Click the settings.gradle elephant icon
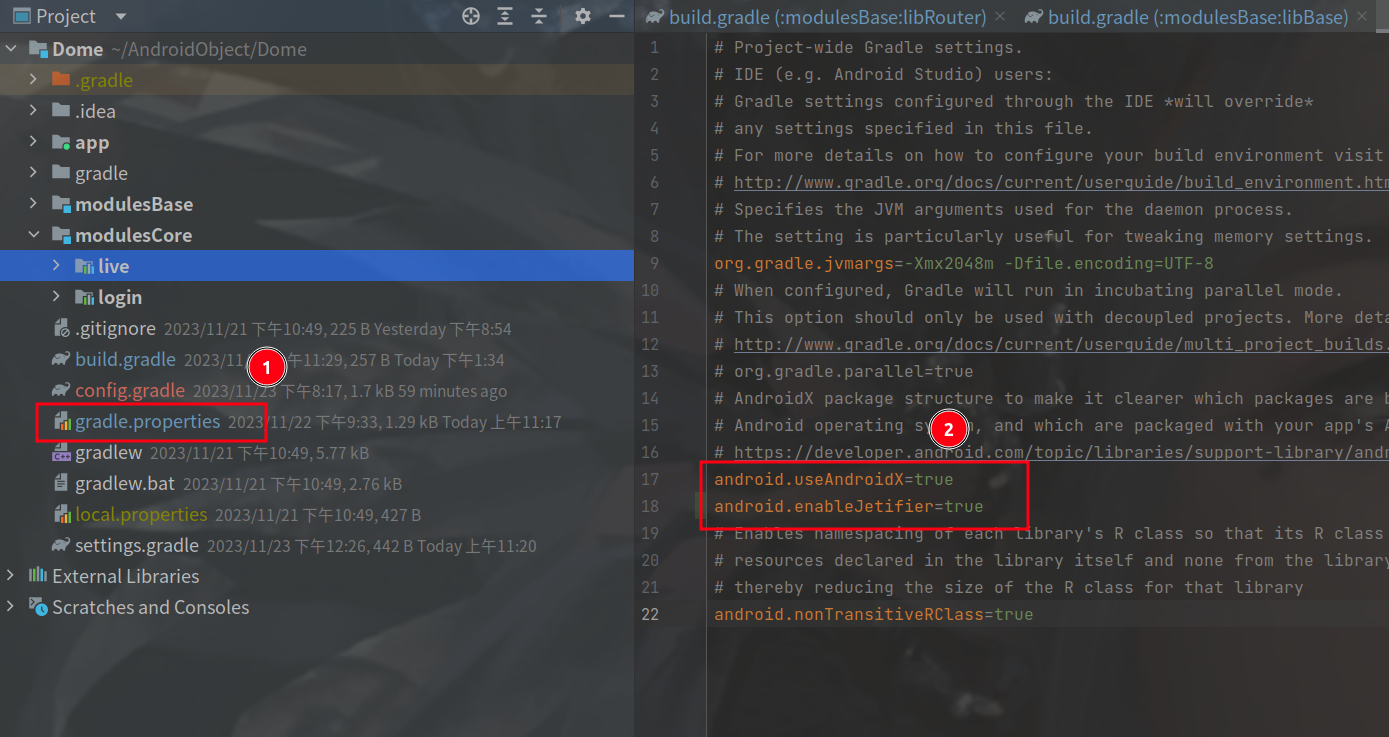Viewport: 1389px width, 737px height. pos(60,545)
